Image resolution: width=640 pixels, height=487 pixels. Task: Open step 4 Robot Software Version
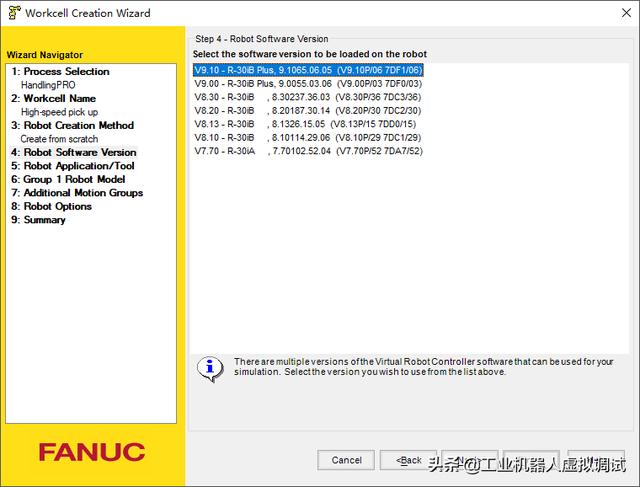[74, 152]
